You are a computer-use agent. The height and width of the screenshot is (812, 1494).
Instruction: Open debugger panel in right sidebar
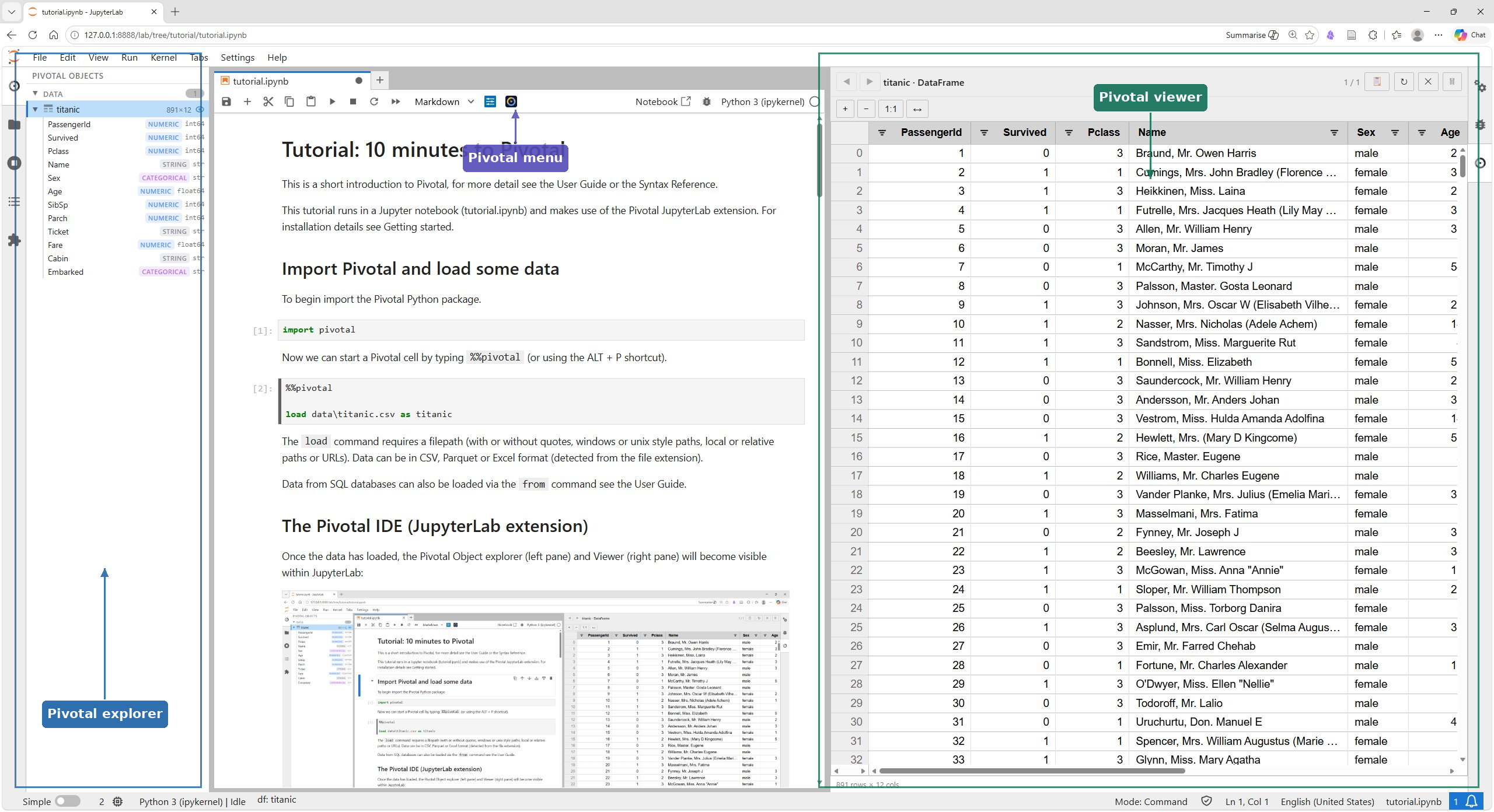point(1481,124)
